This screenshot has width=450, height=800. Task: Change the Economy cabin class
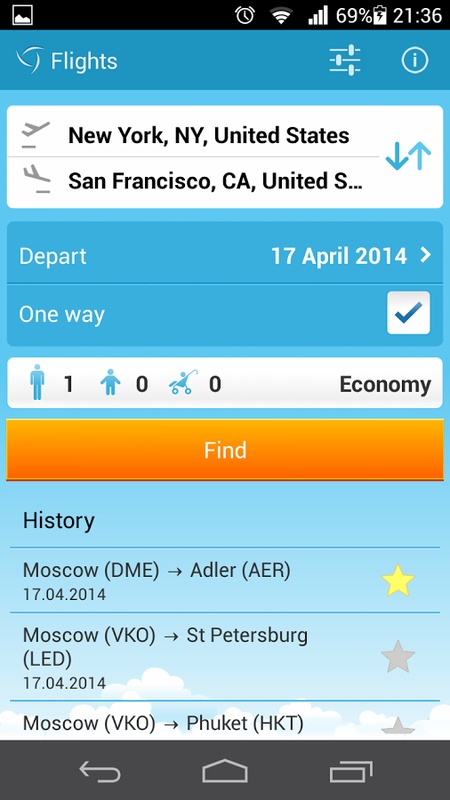pos(385,384)
